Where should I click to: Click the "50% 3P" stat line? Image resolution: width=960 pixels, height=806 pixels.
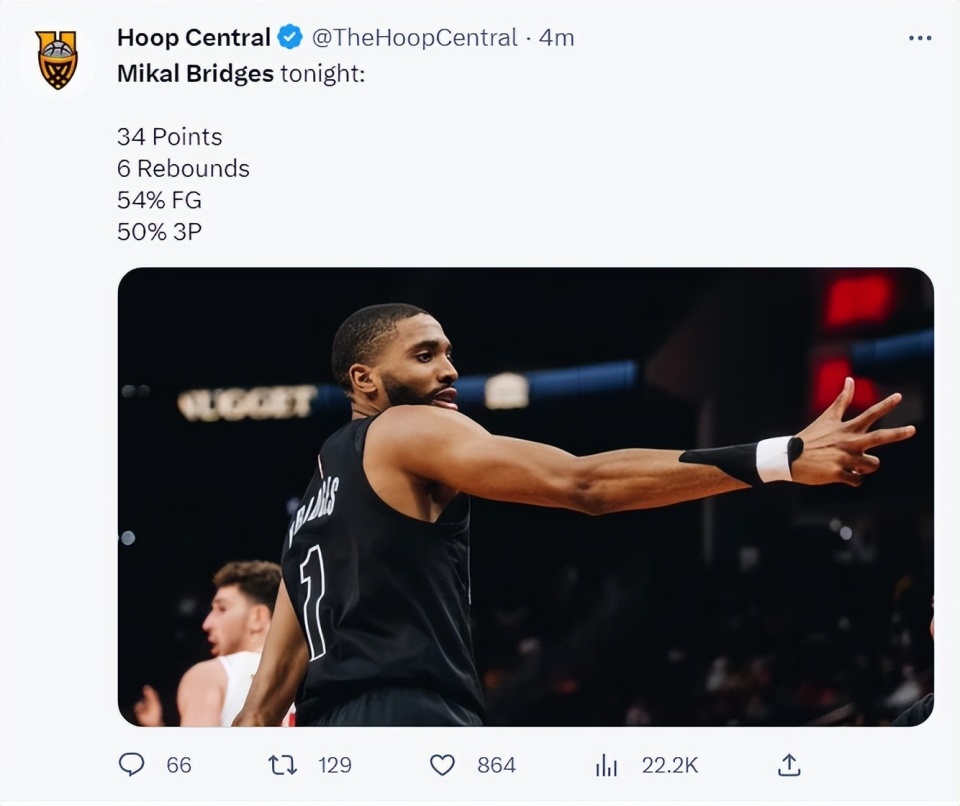tap(159, 231)
